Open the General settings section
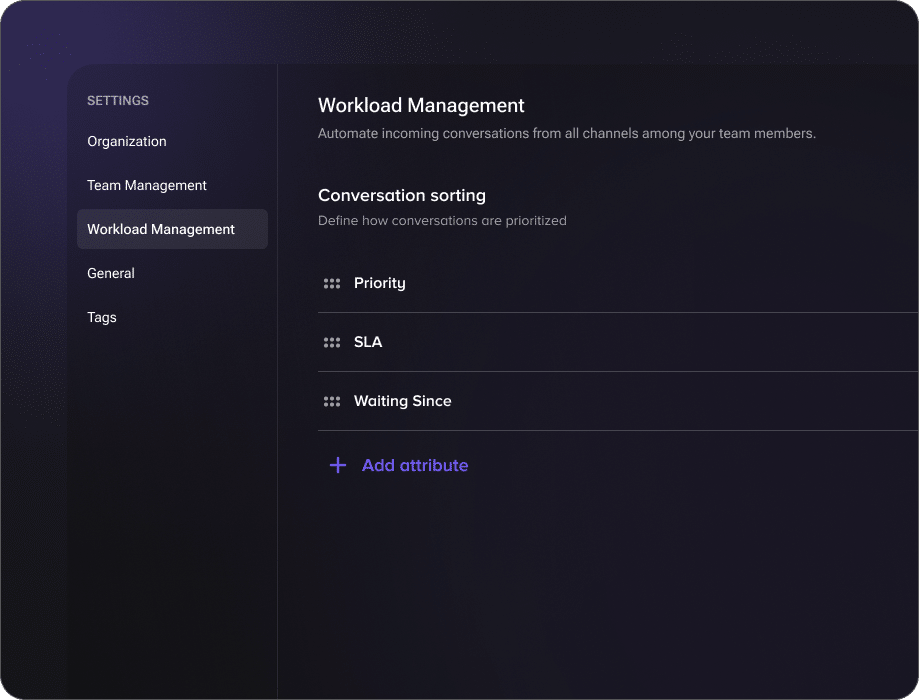919x700 pixels. coord(111,274)
